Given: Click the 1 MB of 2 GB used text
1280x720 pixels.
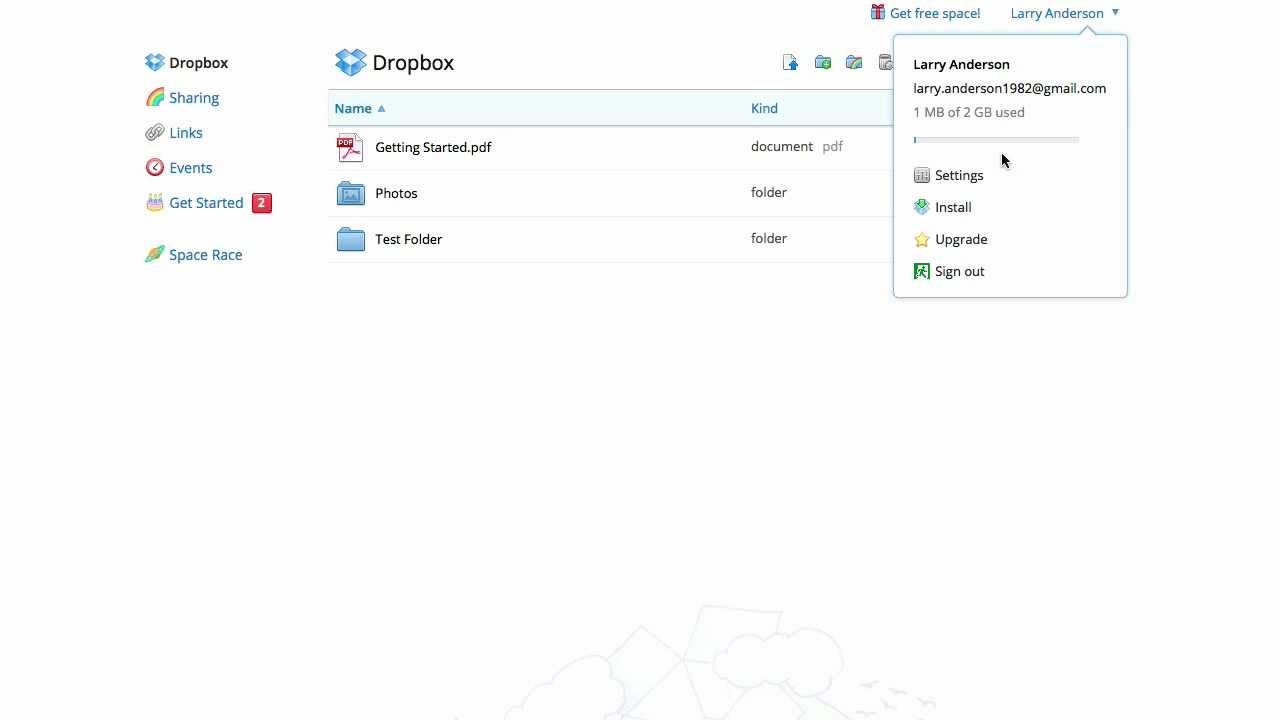Looking at the screenshot, I should click(x=969, y=112).
